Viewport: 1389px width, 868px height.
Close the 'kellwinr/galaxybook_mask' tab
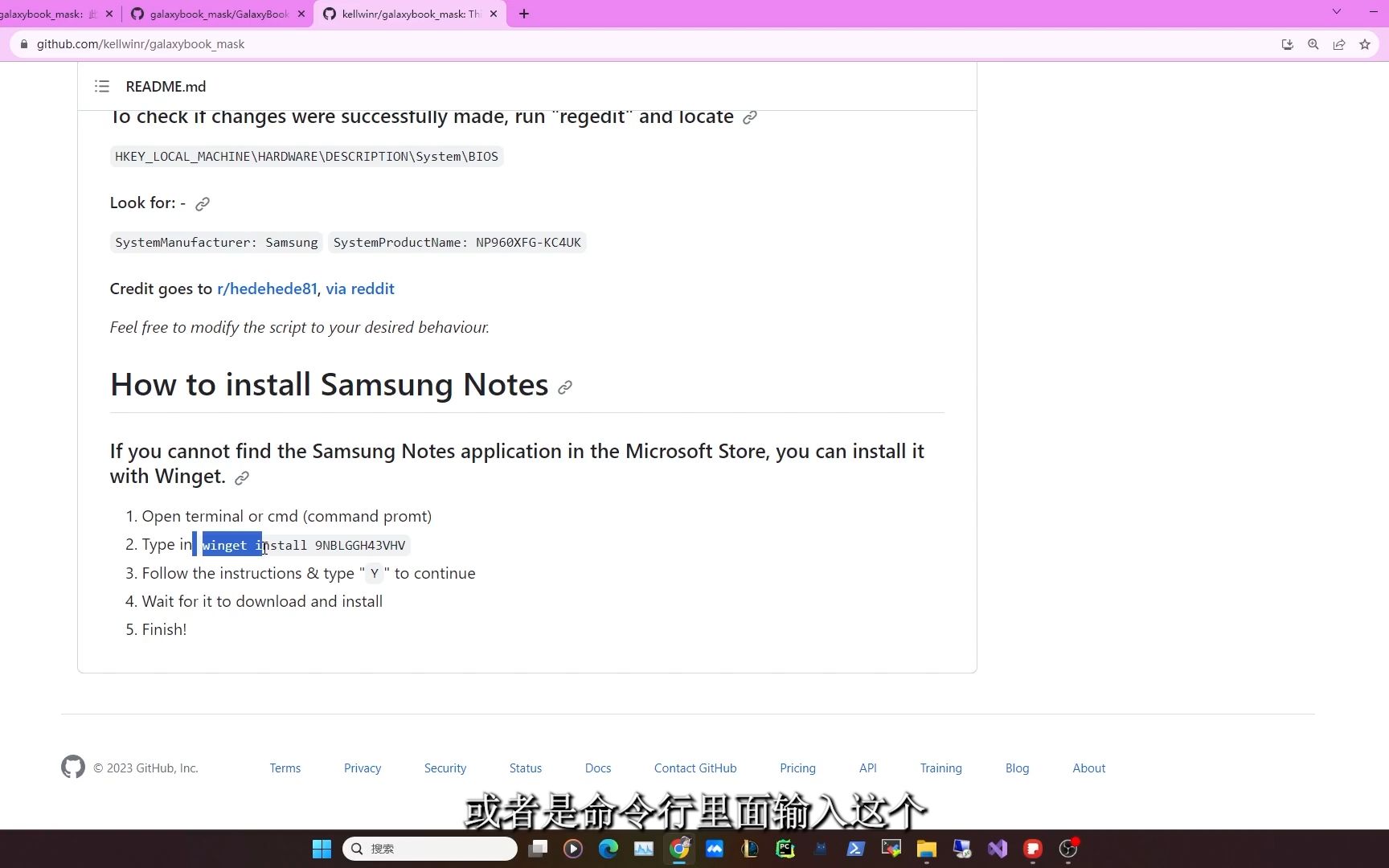point(494,14)
